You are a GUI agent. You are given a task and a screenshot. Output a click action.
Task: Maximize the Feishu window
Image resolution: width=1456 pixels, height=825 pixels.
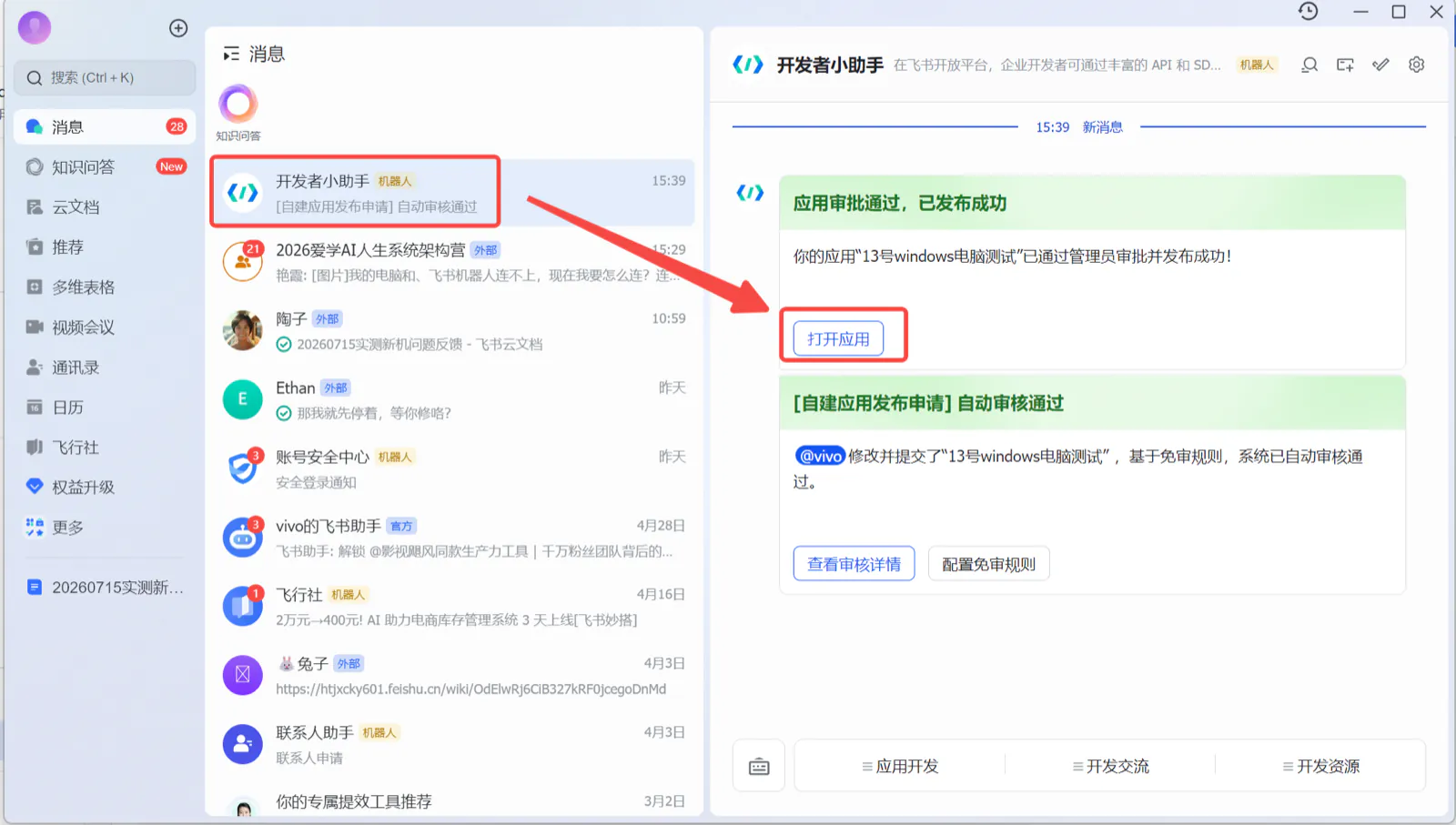click(x=1399, y=12)
